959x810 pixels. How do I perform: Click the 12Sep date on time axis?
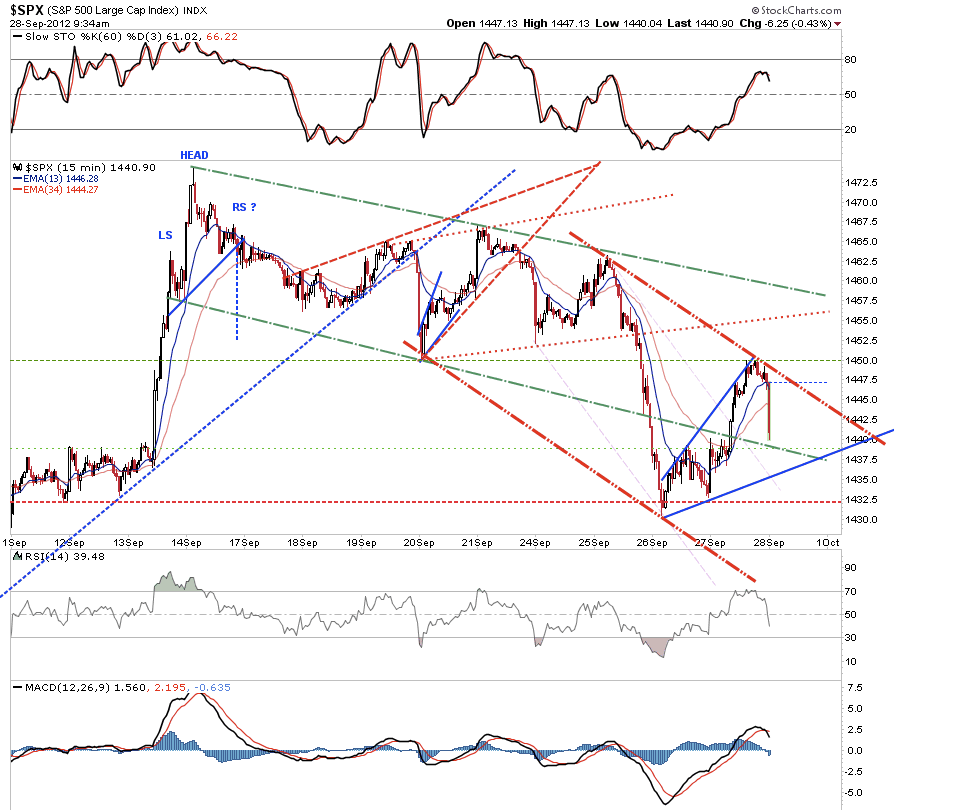point(69,543)
